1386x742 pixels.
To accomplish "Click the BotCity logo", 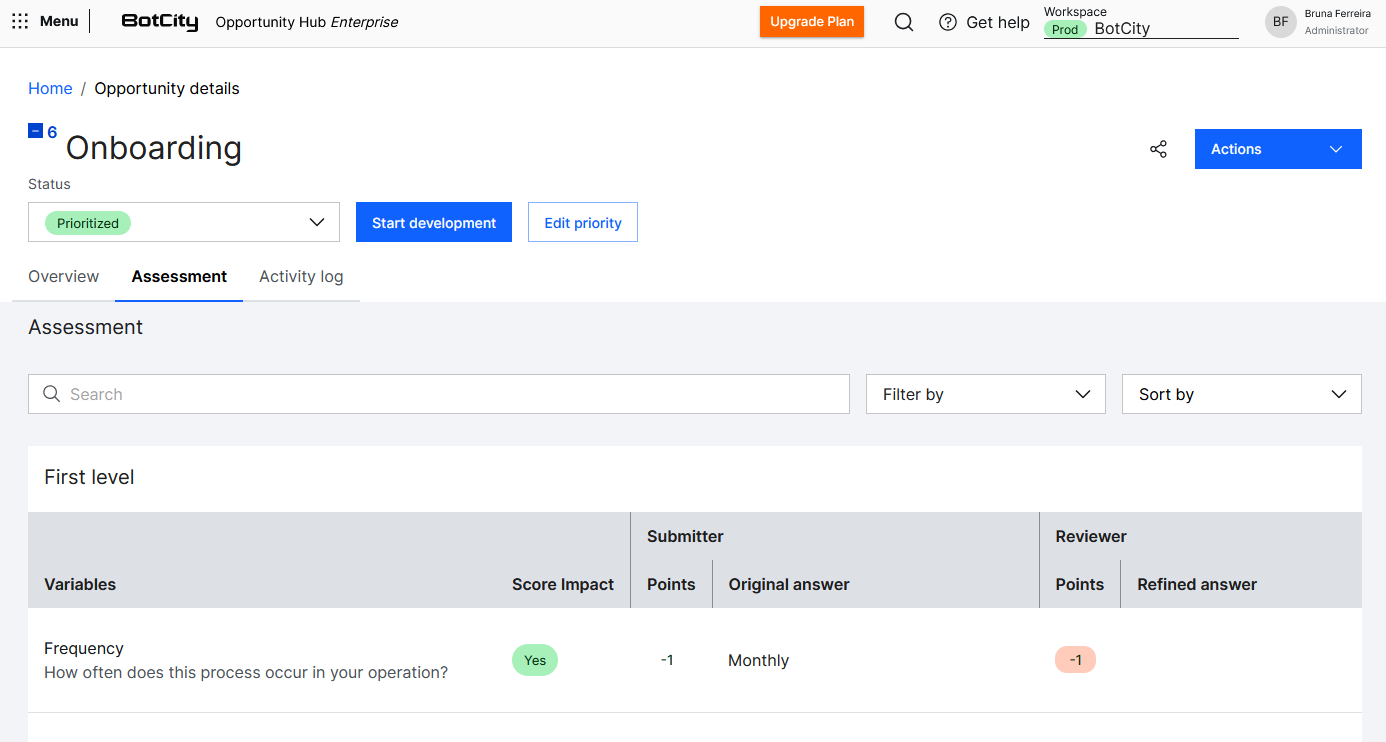I will pos(159,22).
